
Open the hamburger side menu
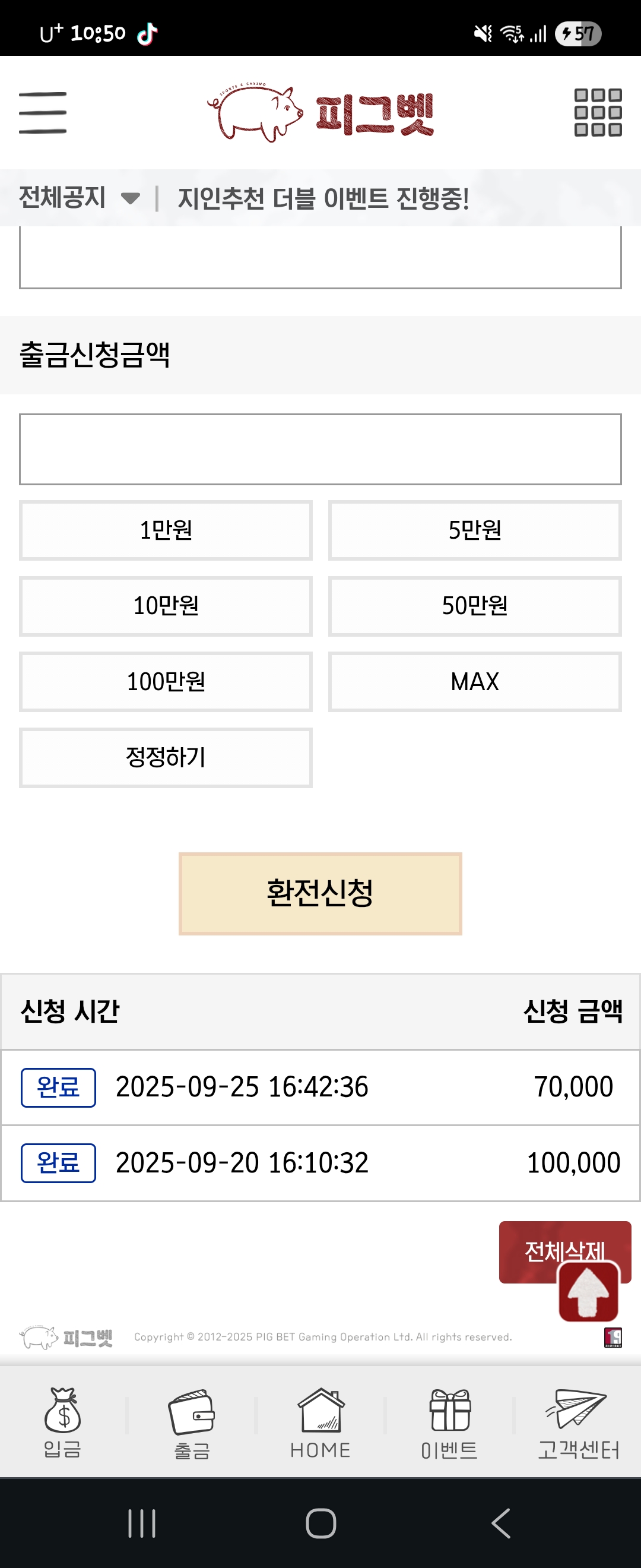[43, 113]
